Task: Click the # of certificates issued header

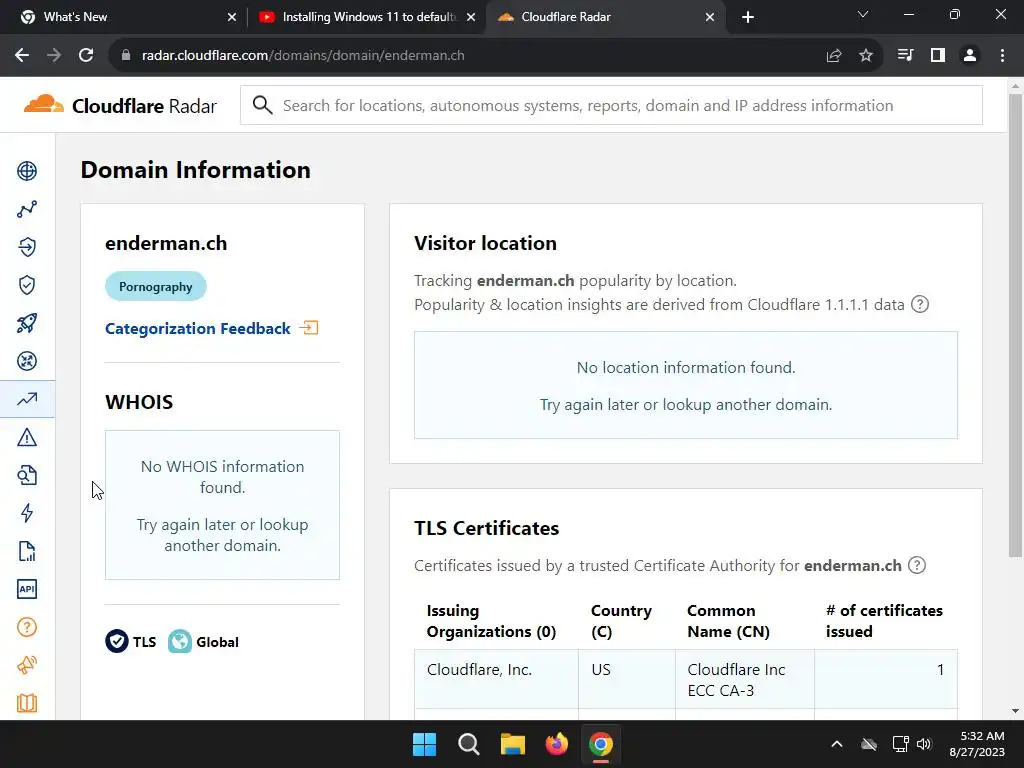Action: pos(884,621)
